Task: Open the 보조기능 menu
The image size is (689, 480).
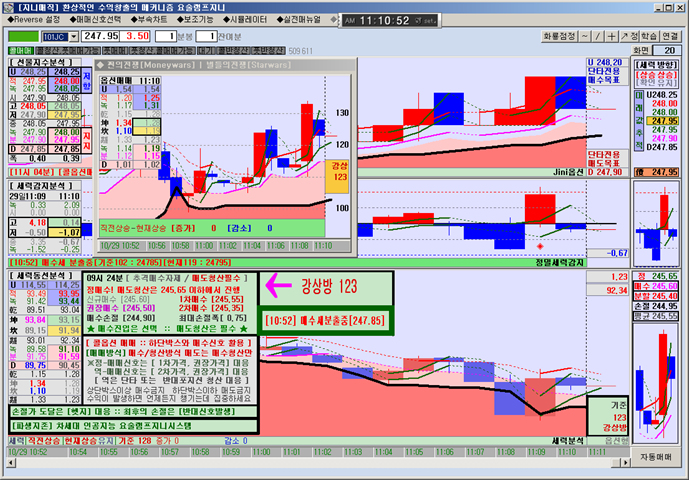Action: [x=195, y=20]
